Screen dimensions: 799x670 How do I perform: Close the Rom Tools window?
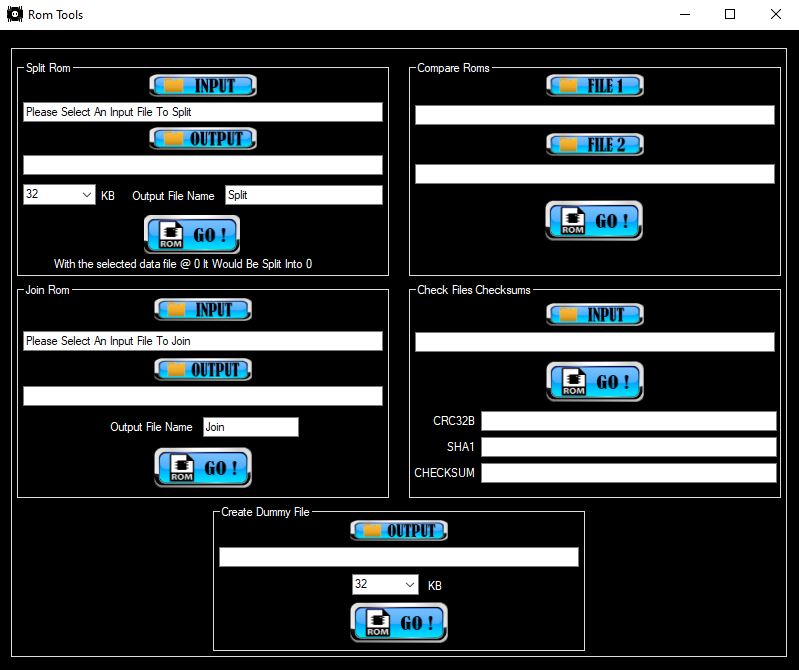pos(776,14)
